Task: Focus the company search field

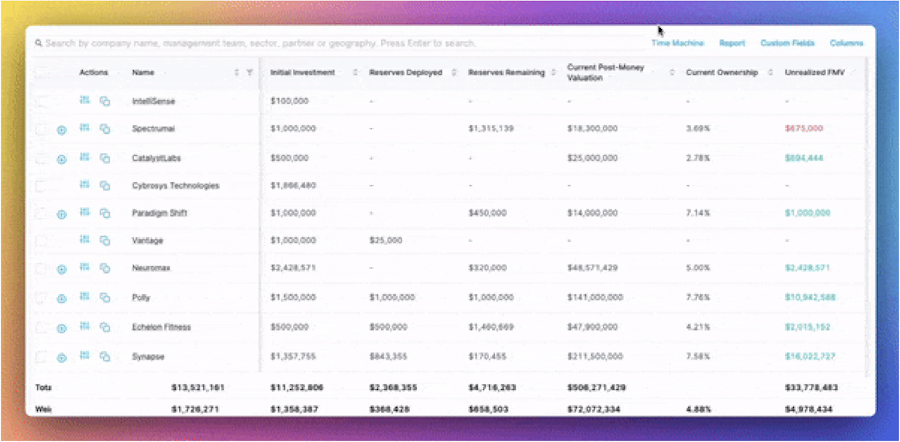Action: tap(339, 43)
